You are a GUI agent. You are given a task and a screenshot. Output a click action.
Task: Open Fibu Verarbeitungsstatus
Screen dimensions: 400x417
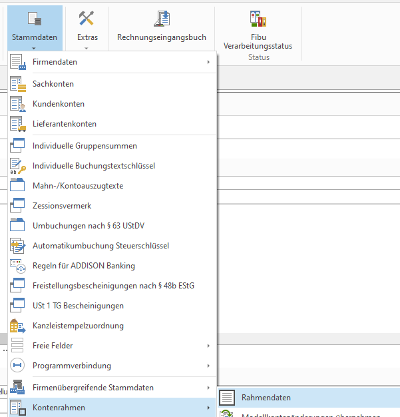tap(258, 30)
